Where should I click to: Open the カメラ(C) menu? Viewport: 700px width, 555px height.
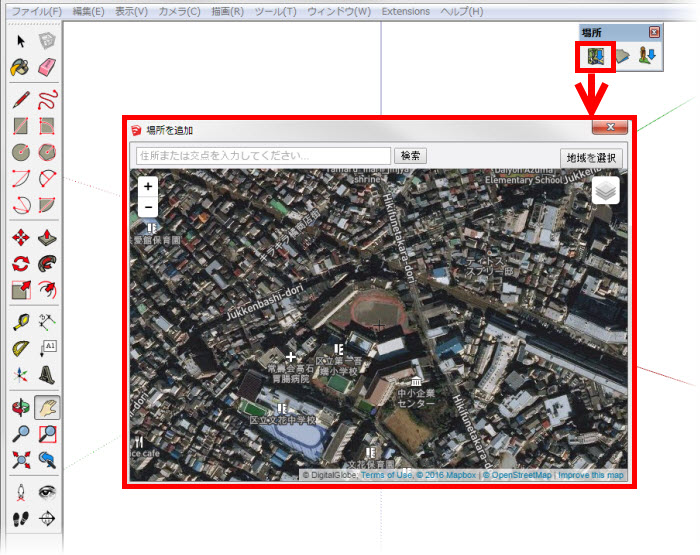pyautogui.click(x=179, y=11)
